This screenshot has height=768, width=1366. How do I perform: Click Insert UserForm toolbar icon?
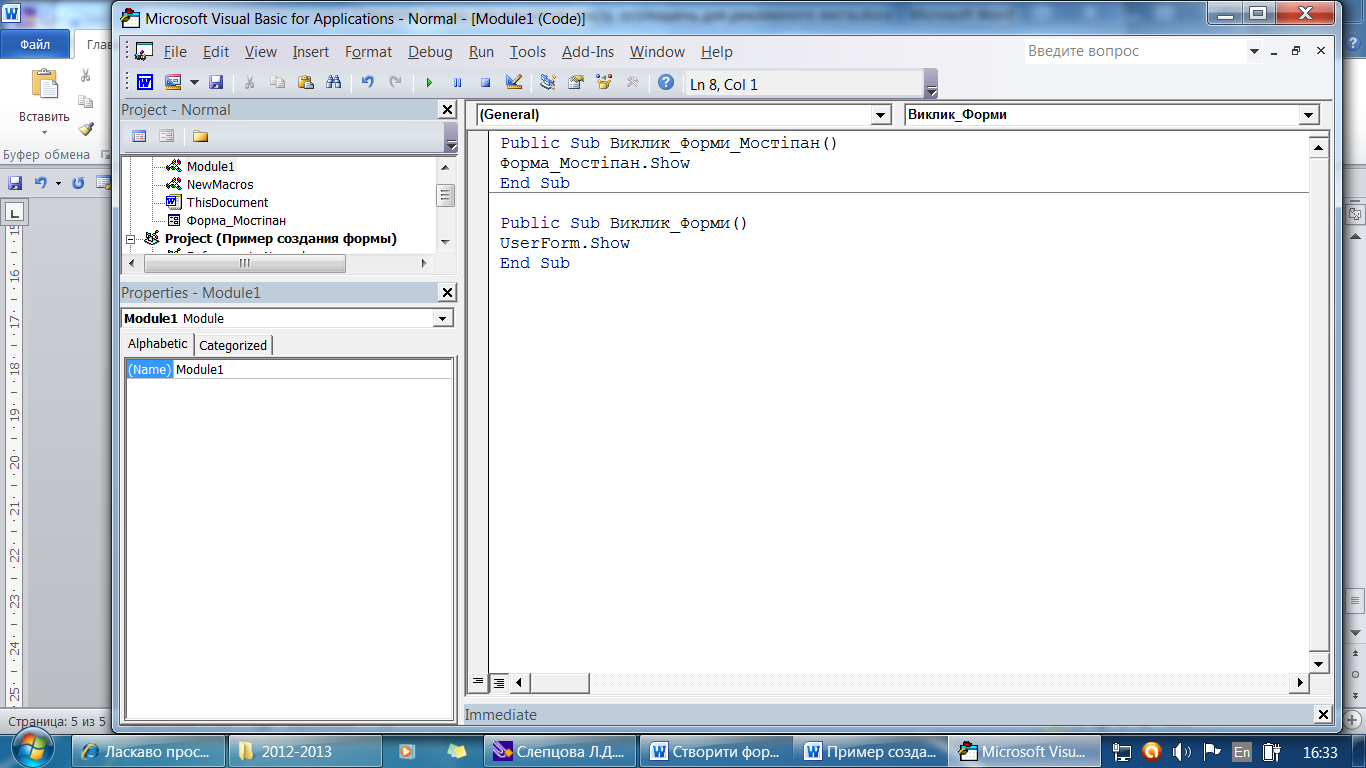(x=173, y=83)
